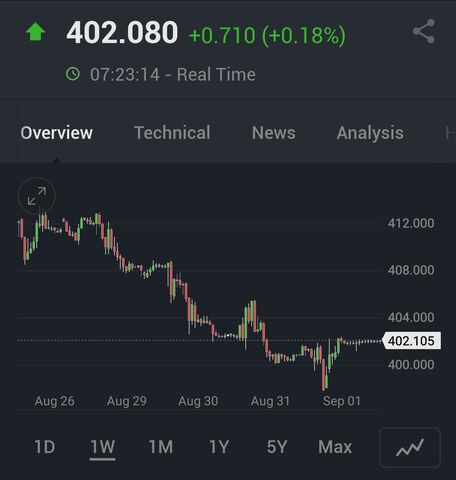Choose the 5Y chart period
Screen dimensions: 456x480
pyautogui.click(x=277, y=447)
